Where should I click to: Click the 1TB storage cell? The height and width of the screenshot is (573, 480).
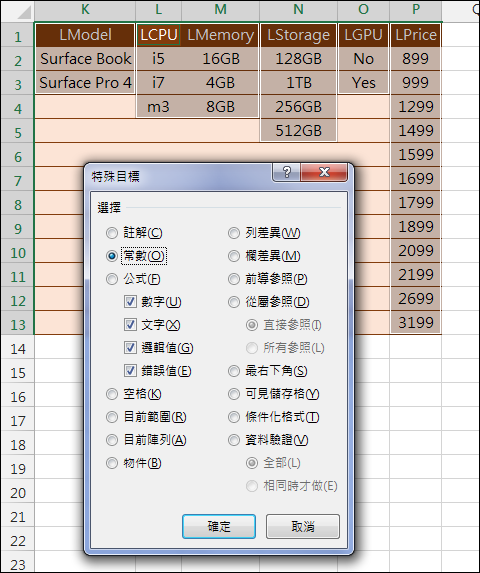(x=298, y=83)
